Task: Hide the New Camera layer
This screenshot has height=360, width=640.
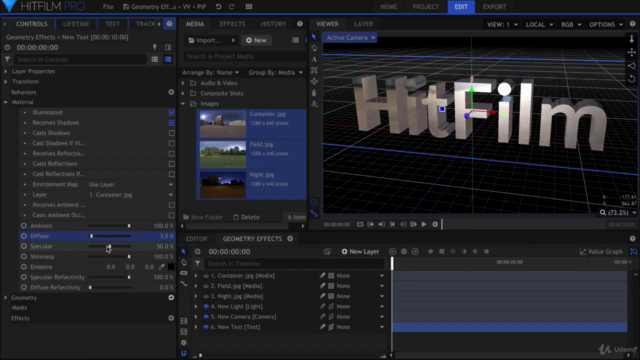Action: tap(206, 316)
